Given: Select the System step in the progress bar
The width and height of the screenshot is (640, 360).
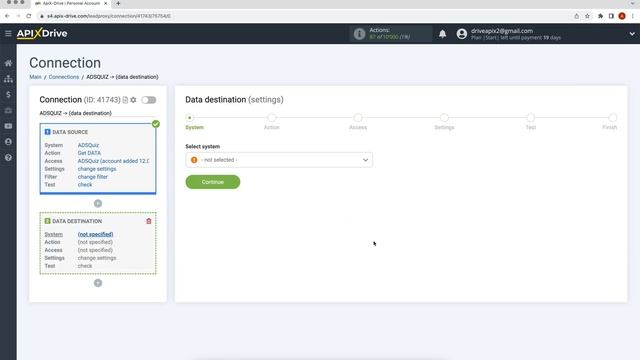Looking at the screenshot, I should pos(189,118).
